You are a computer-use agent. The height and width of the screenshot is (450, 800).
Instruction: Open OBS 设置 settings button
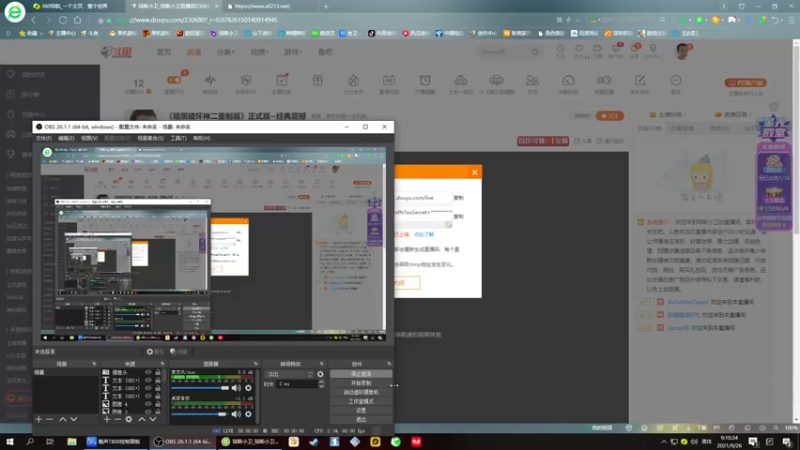click(x=361, y=411)
